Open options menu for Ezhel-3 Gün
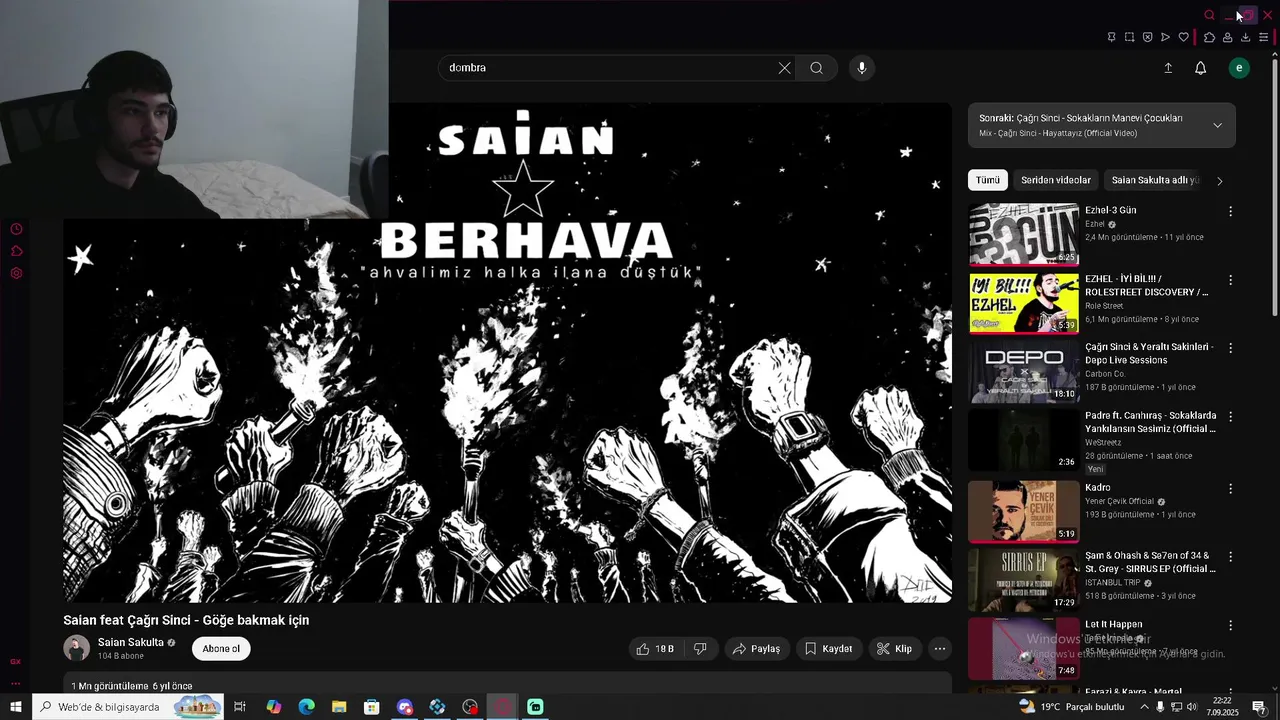The image size is (1280, 720). (x=1230, y=211)
